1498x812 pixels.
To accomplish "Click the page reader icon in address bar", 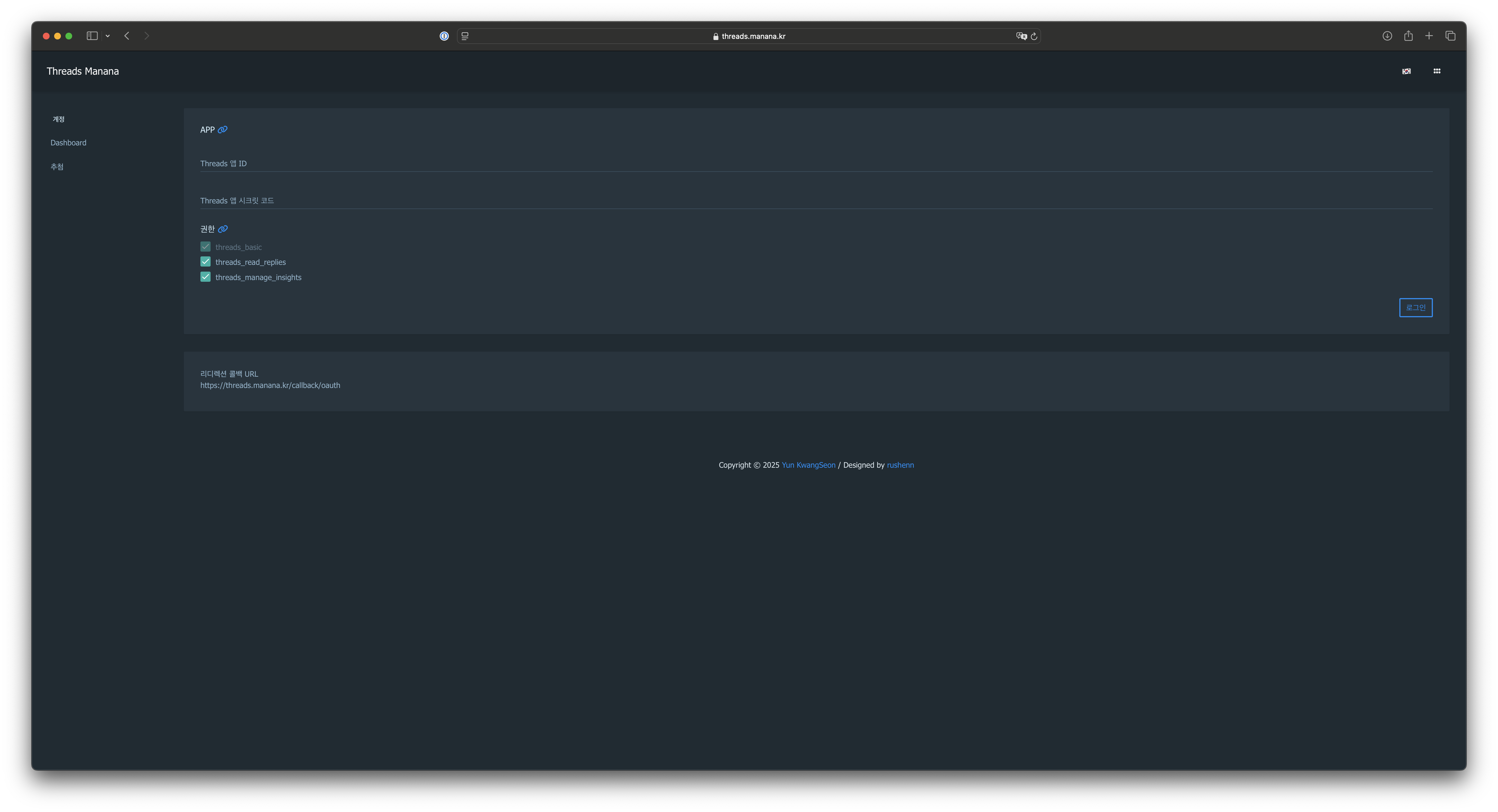I will click(465, 36).
